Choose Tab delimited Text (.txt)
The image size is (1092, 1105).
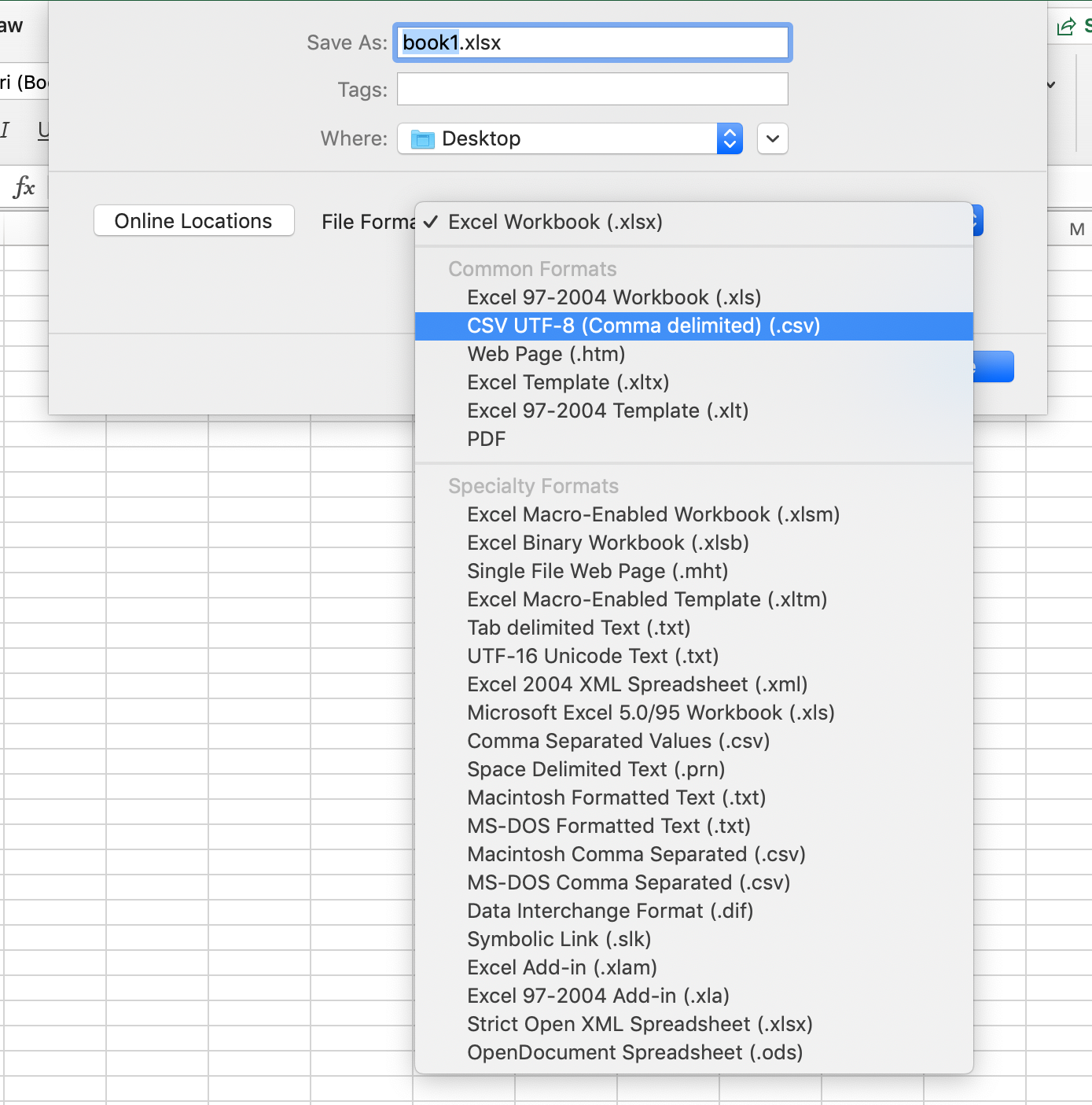point(693,628)
